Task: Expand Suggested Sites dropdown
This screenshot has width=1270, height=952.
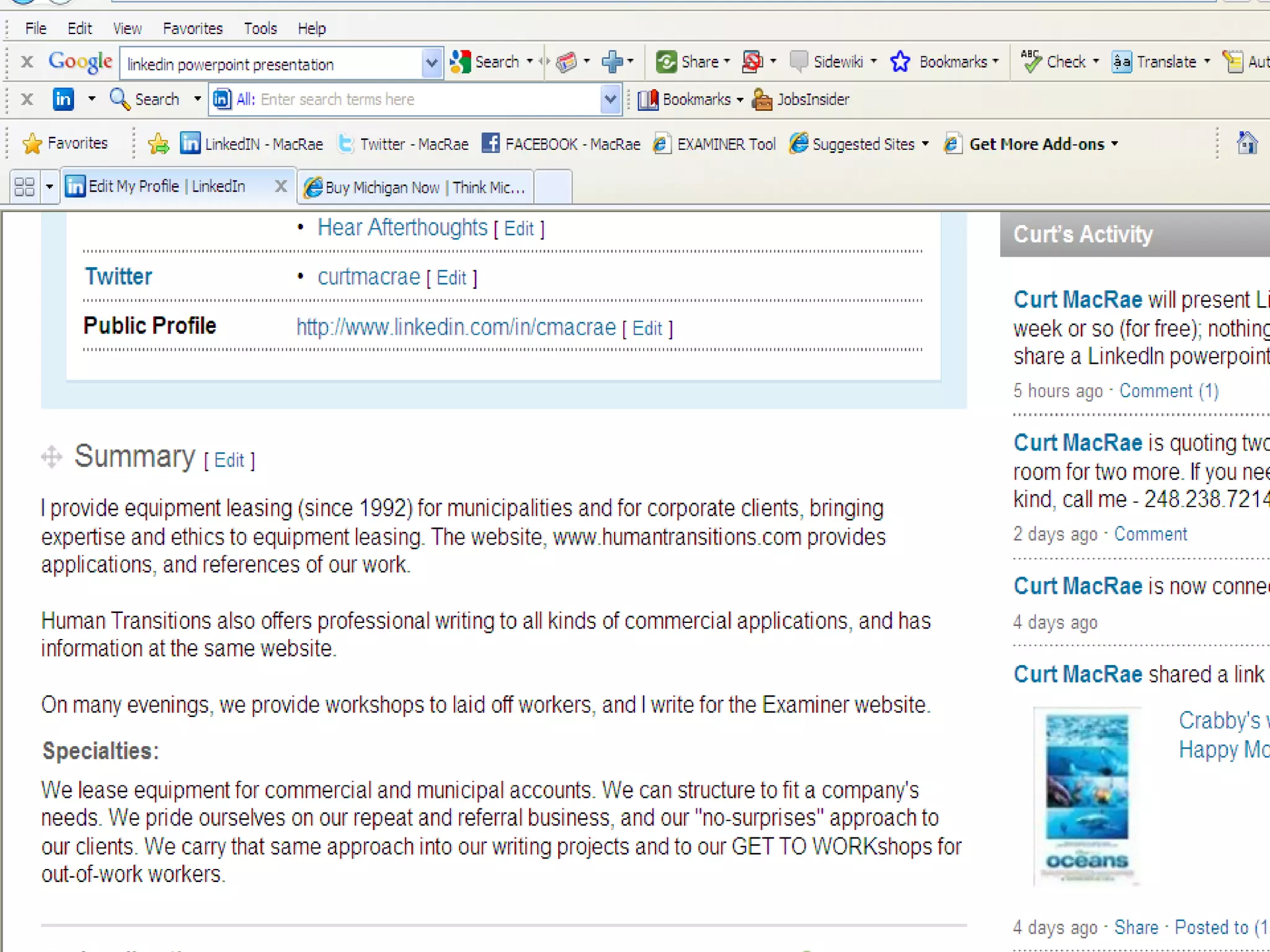Action: tap(925, 144)
